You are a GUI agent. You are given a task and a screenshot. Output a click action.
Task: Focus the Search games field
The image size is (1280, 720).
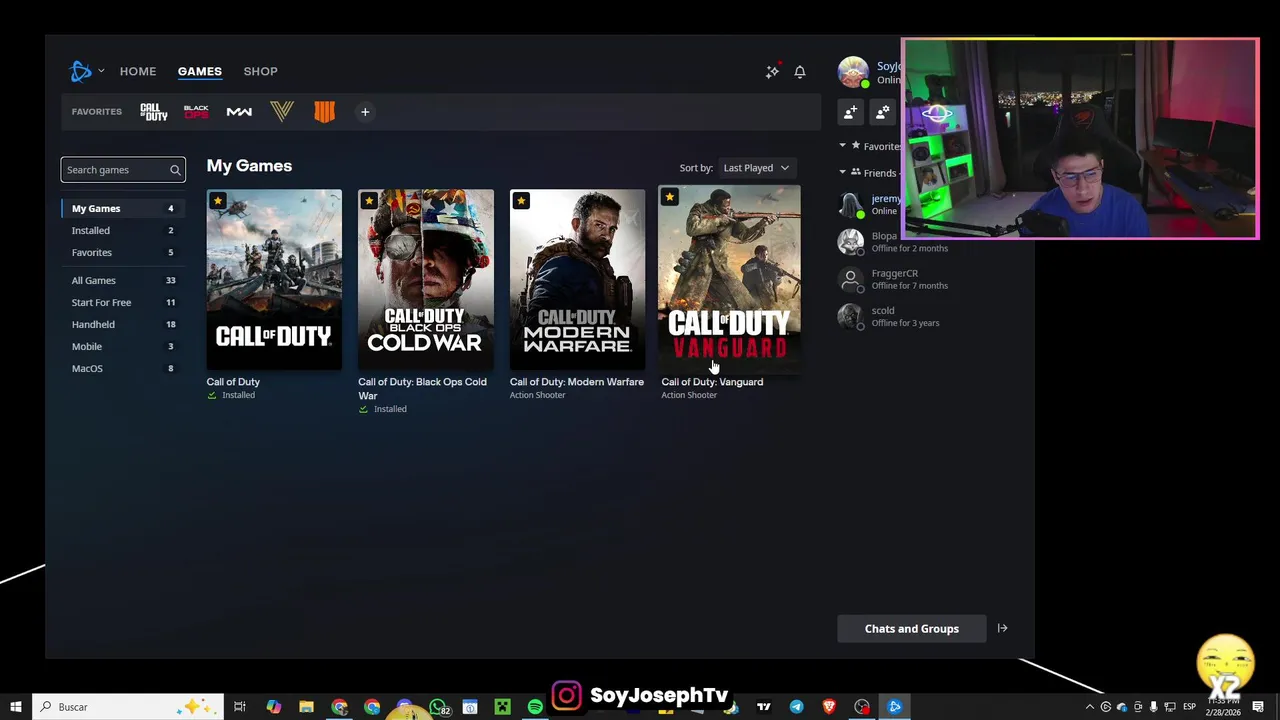pos(122,170)
